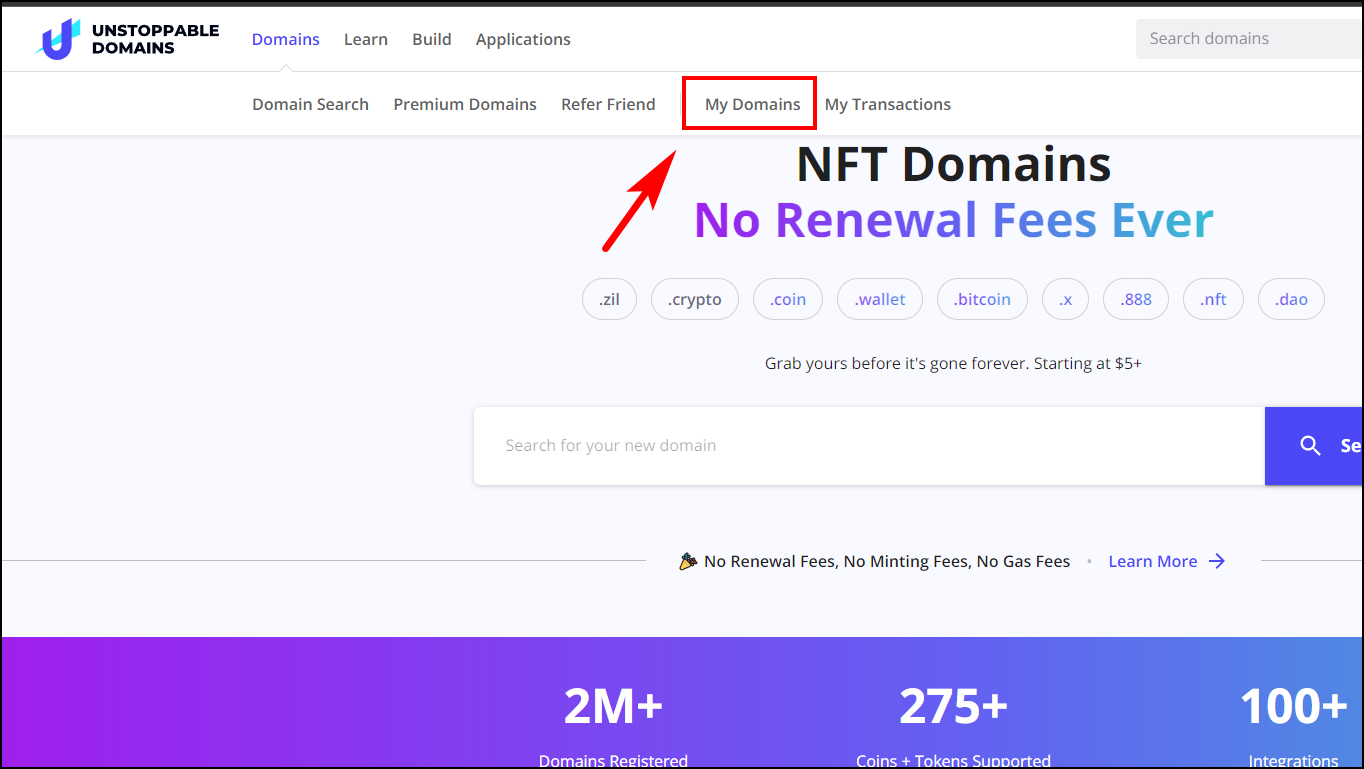Select the .zil domain extension
Screen dimensions: 1364x769
[609, 299]
